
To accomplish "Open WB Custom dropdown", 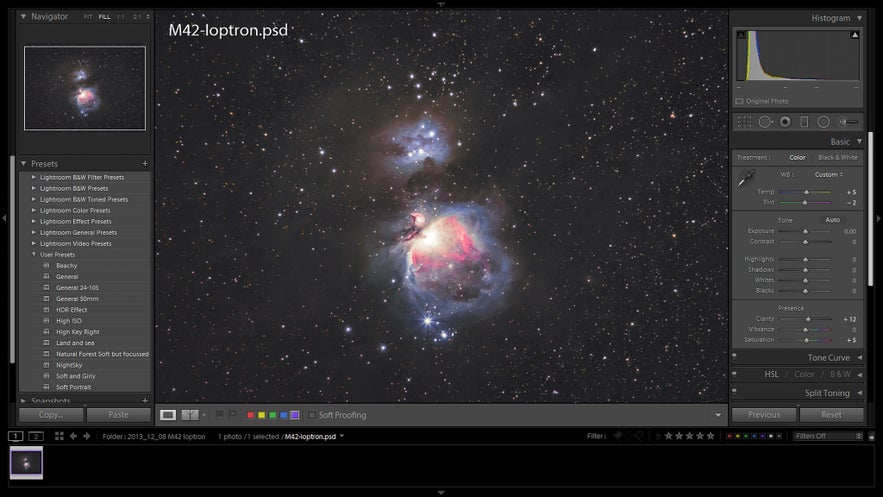I will pyautogui.click(x=829, y=174).
